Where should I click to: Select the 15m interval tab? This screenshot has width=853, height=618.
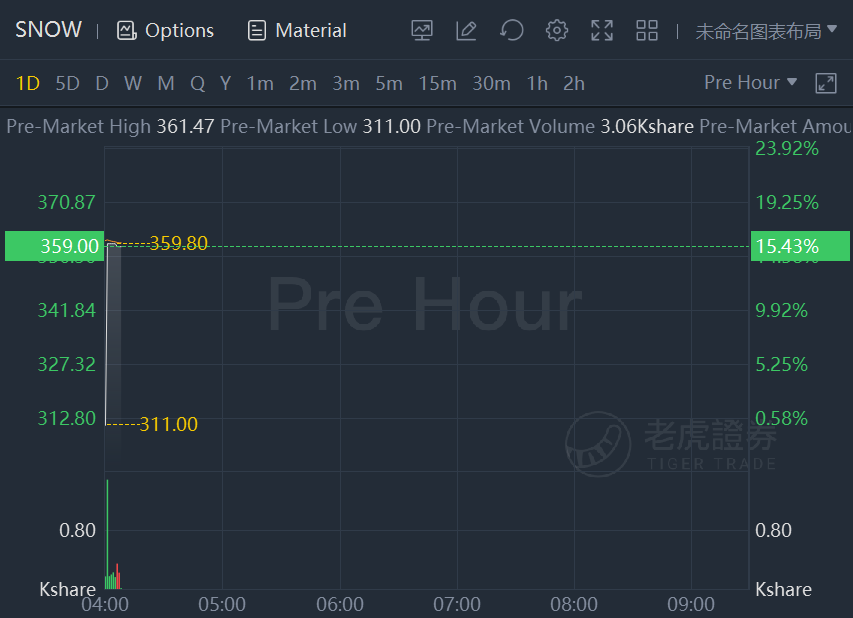[x=437, y=84]
